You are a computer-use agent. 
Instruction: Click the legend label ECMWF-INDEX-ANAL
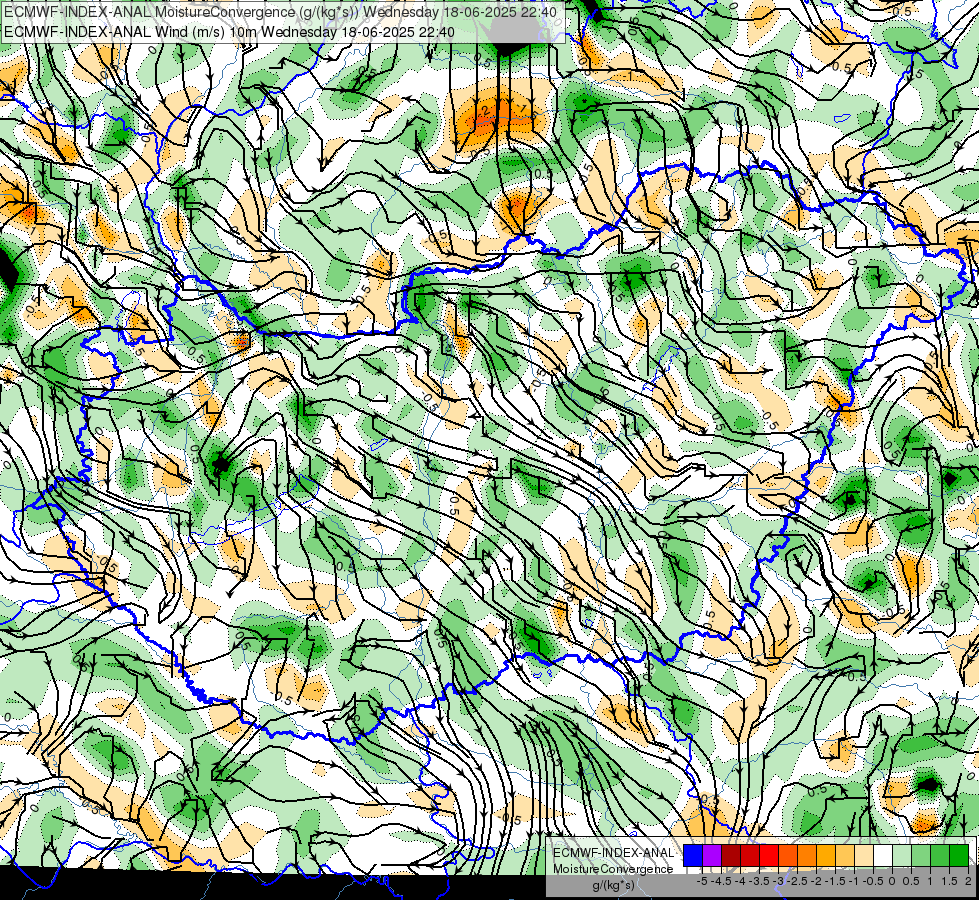pos(613,853)
